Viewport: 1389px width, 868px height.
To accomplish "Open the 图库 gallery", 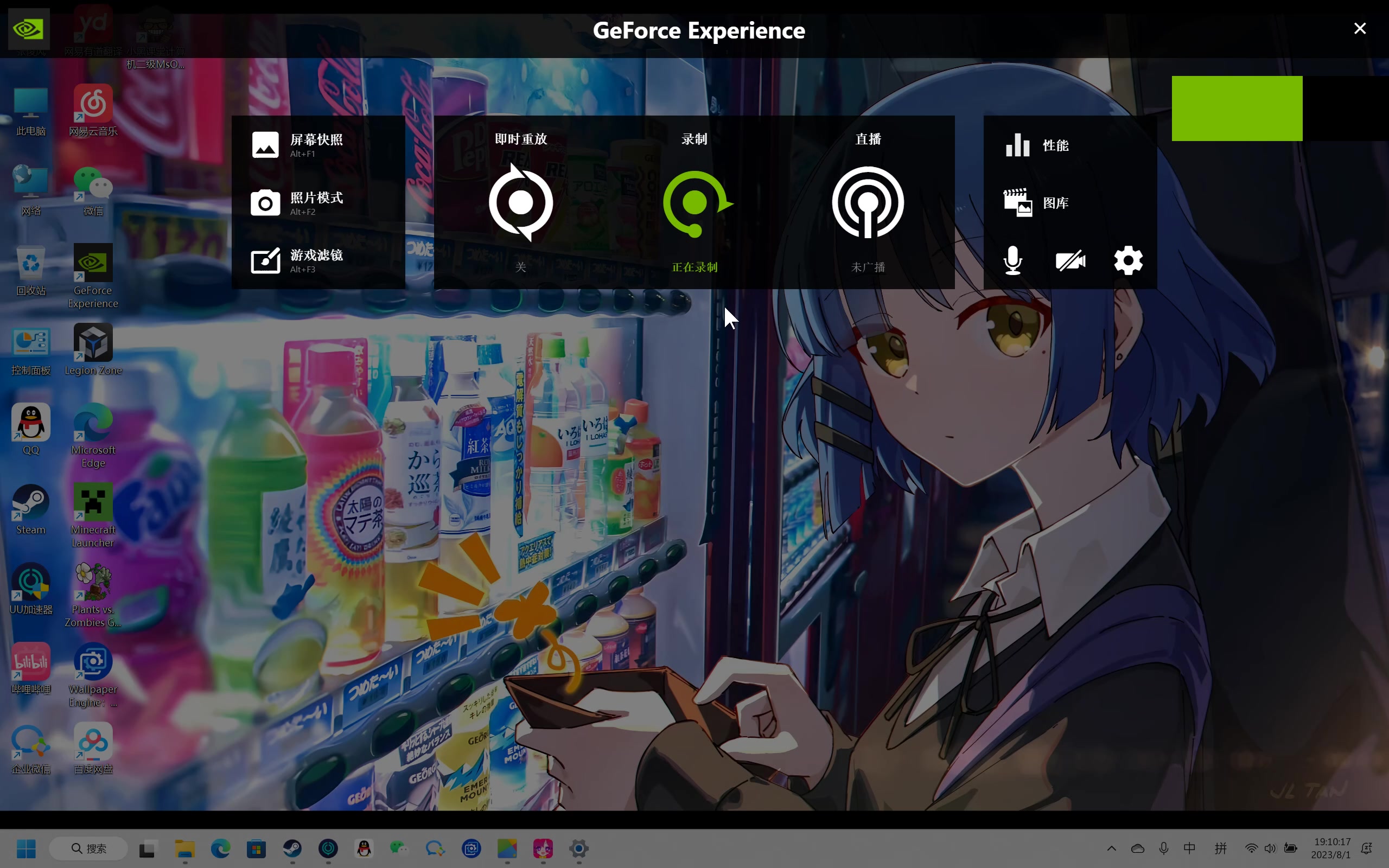I will [1036, 203].
